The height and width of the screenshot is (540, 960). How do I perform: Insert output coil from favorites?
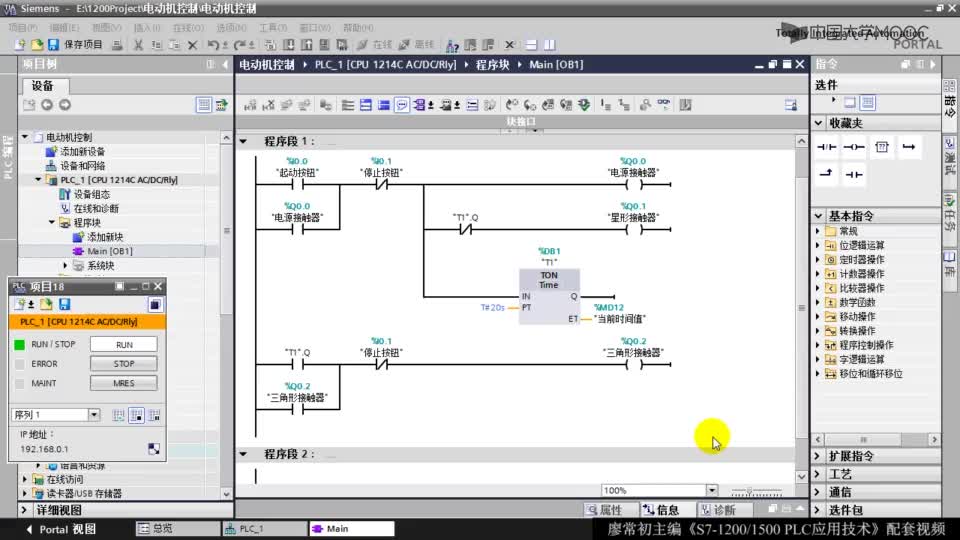[854, 147]
